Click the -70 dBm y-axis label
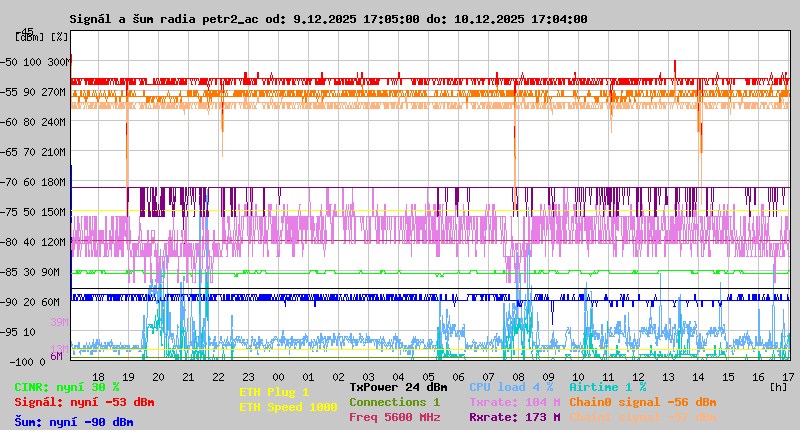The image size is (800, 430). [13, 182]
